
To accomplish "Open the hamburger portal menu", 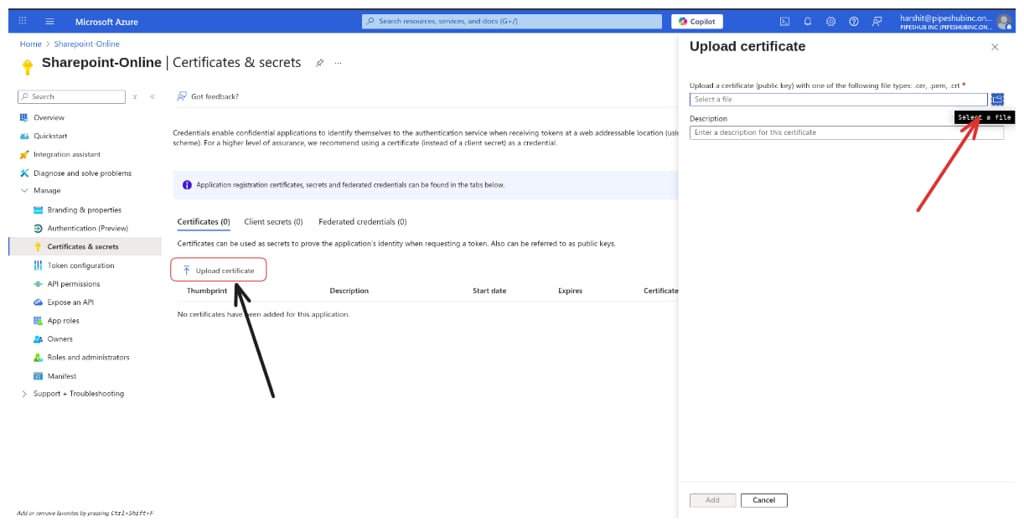I will [50, 21].
